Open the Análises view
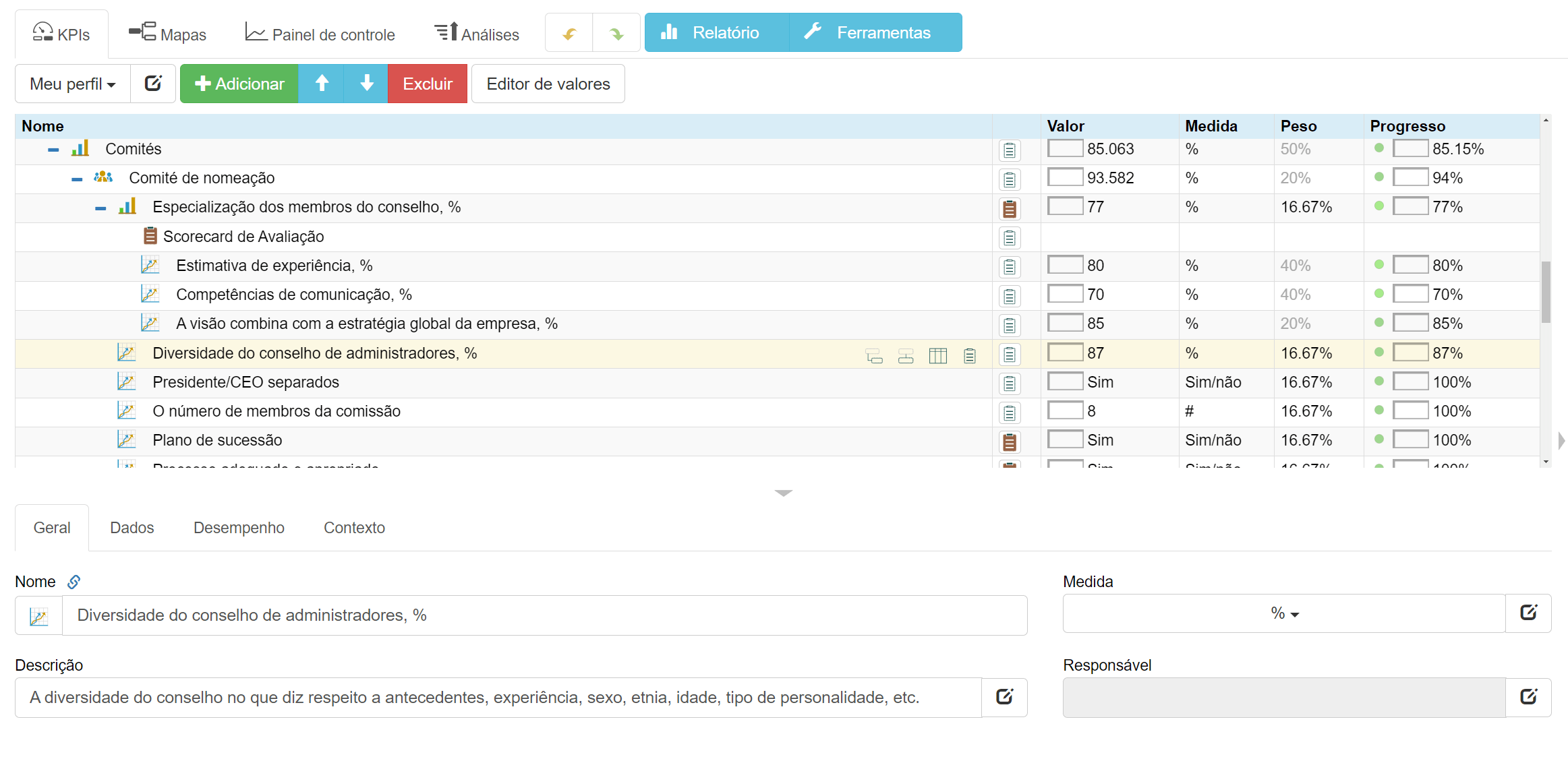 (x=476, y=32)
